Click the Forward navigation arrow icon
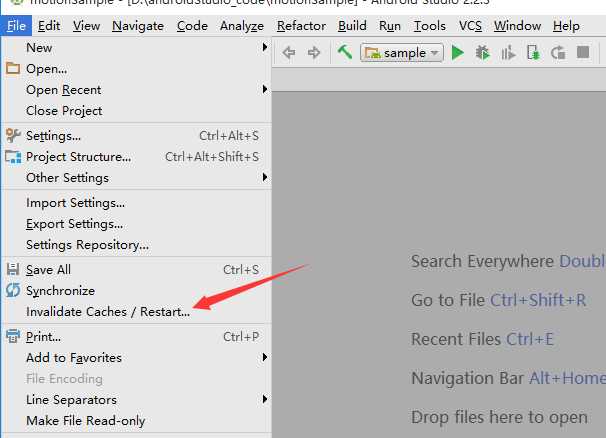 tap(314, 52)
